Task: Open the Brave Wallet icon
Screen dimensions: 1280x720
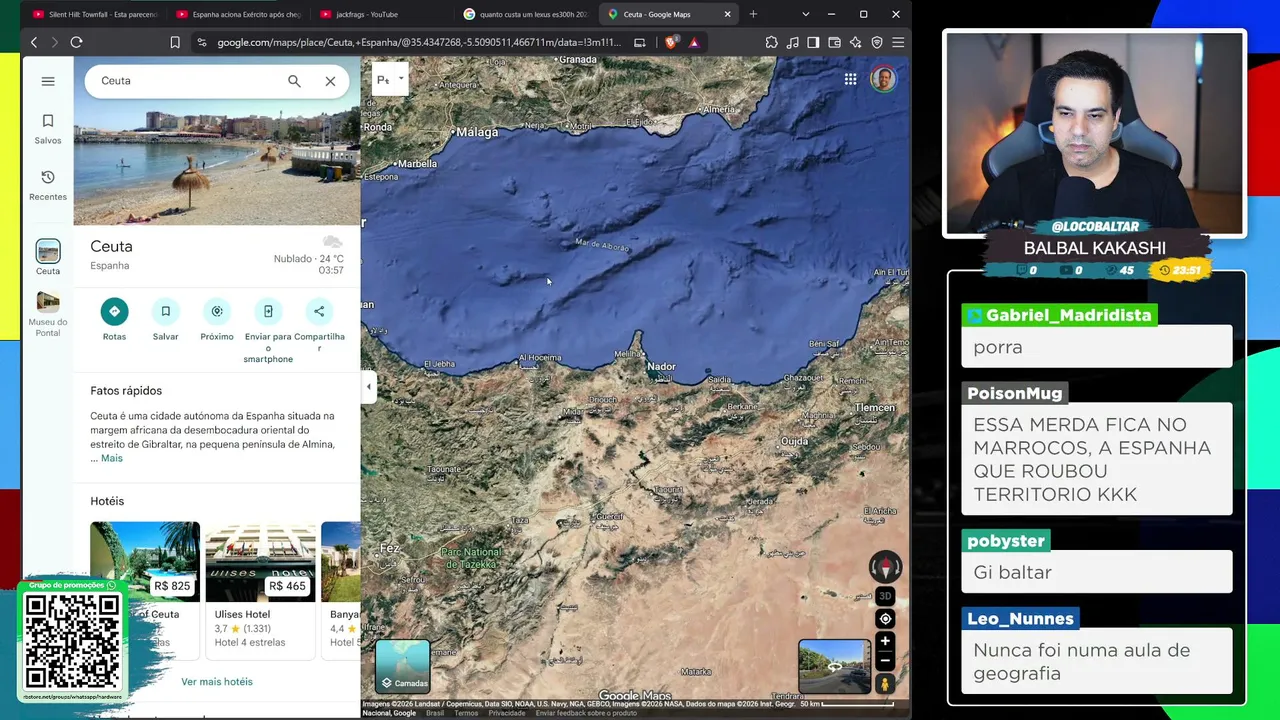Action: 834,42
